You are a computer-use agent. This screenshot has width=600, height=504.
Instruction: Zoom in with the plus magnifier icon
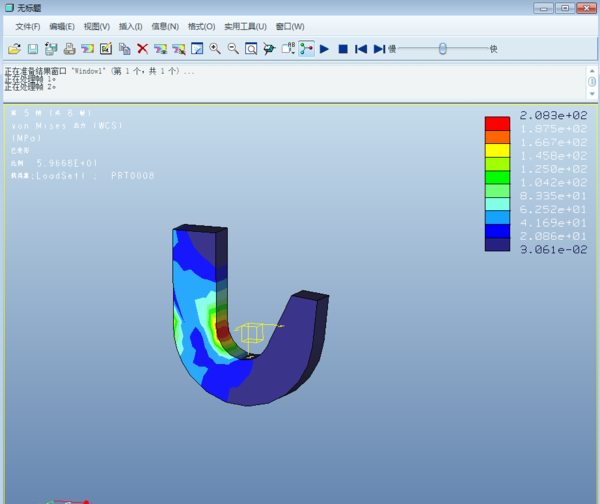(215, 48)
